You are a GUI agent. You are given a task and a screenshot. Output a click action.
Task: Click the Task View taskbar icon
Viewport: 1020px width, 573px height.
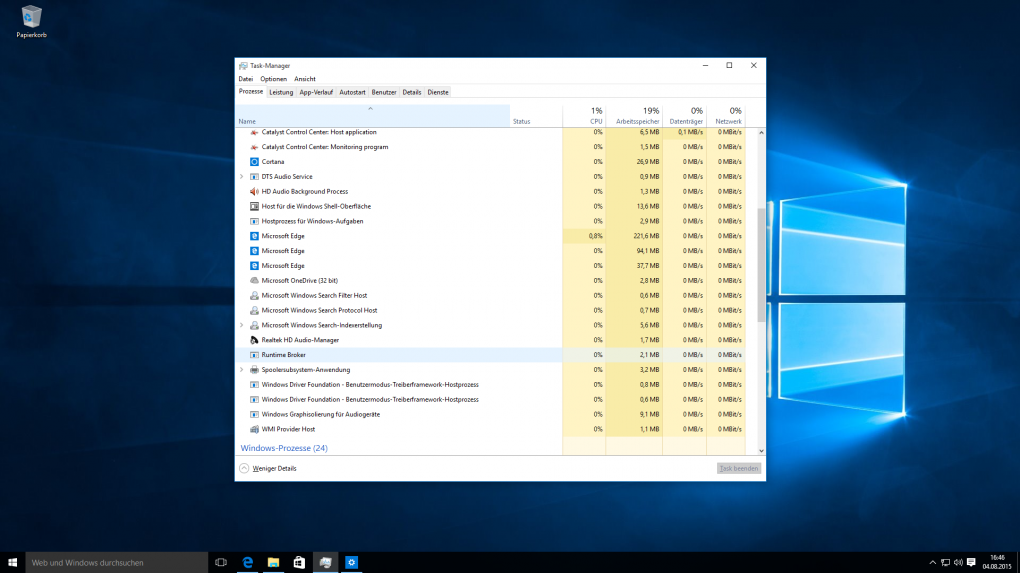(221, 563)
